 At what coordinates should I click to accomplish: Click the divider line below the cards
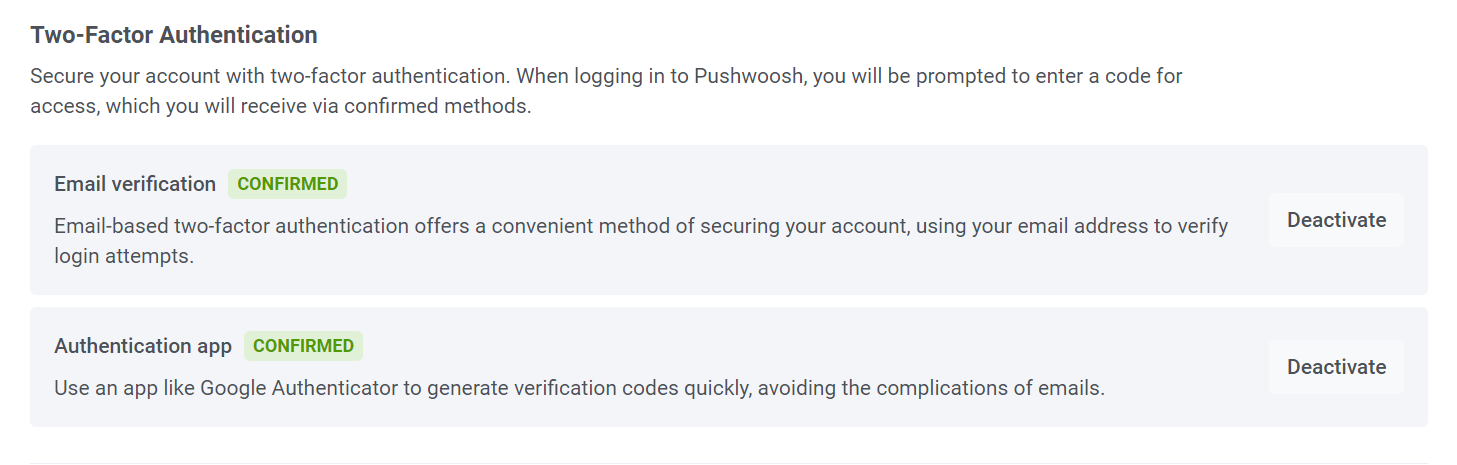pos(728,463)
